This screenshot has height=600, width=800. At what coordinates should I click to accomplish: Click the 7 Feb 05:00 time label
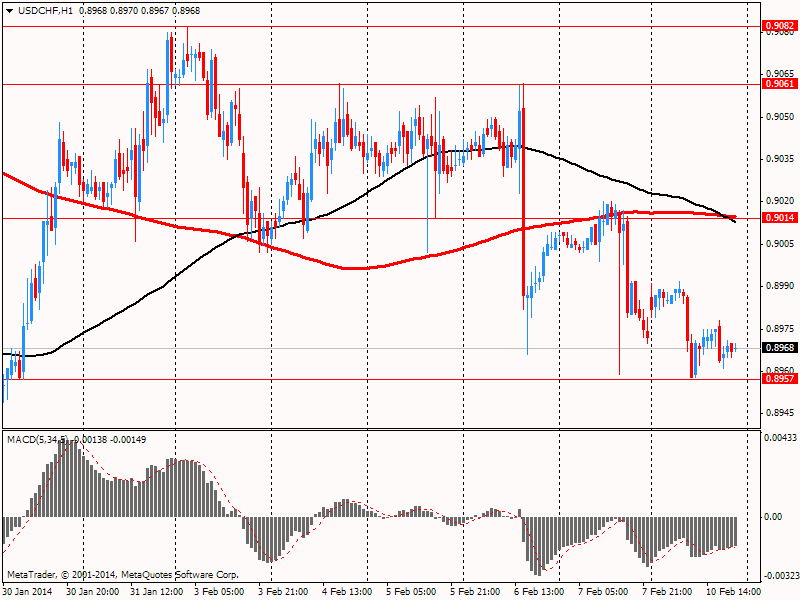[603, 592]
